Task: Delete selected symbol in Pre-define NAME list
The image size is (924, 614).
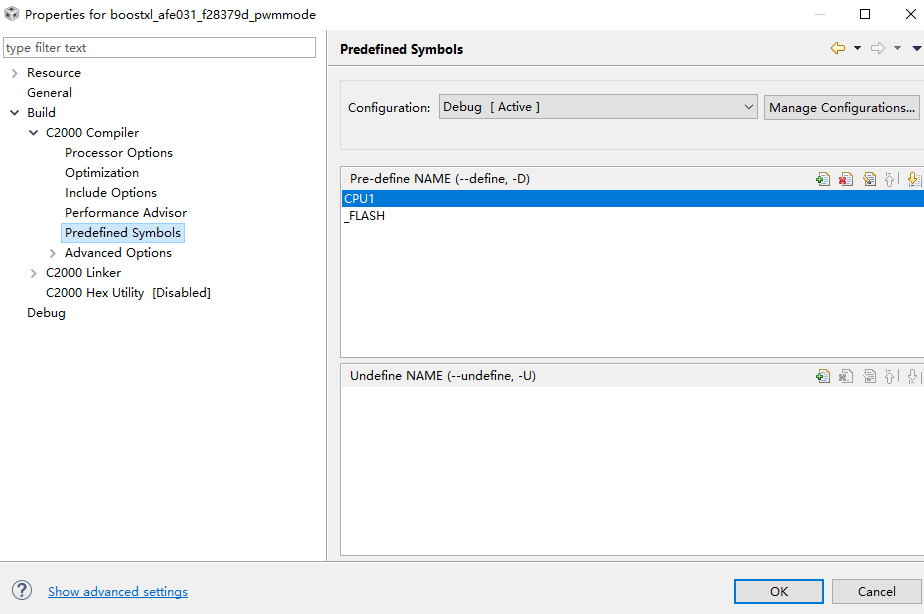Action: (846, 179)
